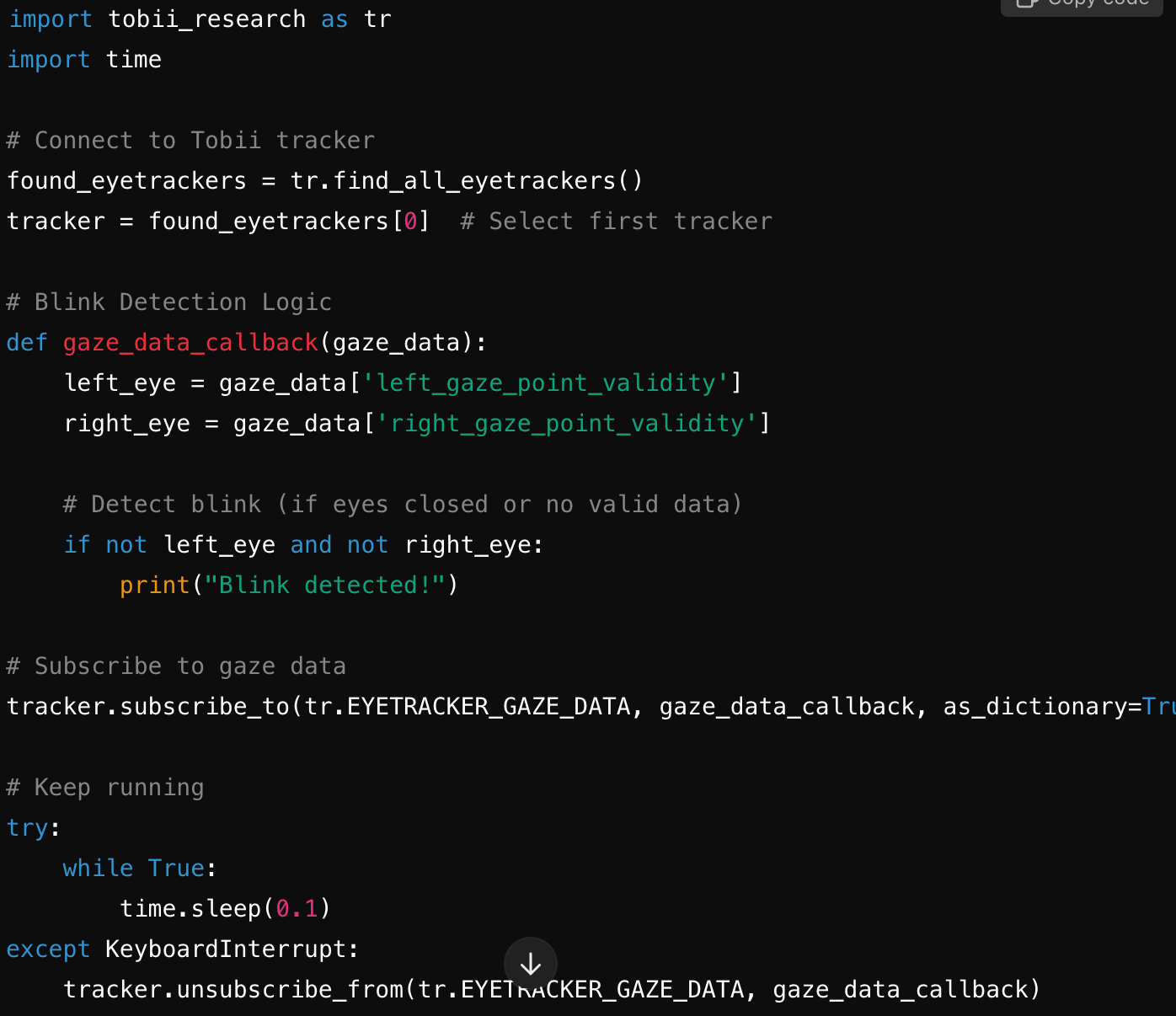Viewport: 1176px width, 1016px height.
Task: Click the '# Detect blink' comment line
Action: click(403, 505)
